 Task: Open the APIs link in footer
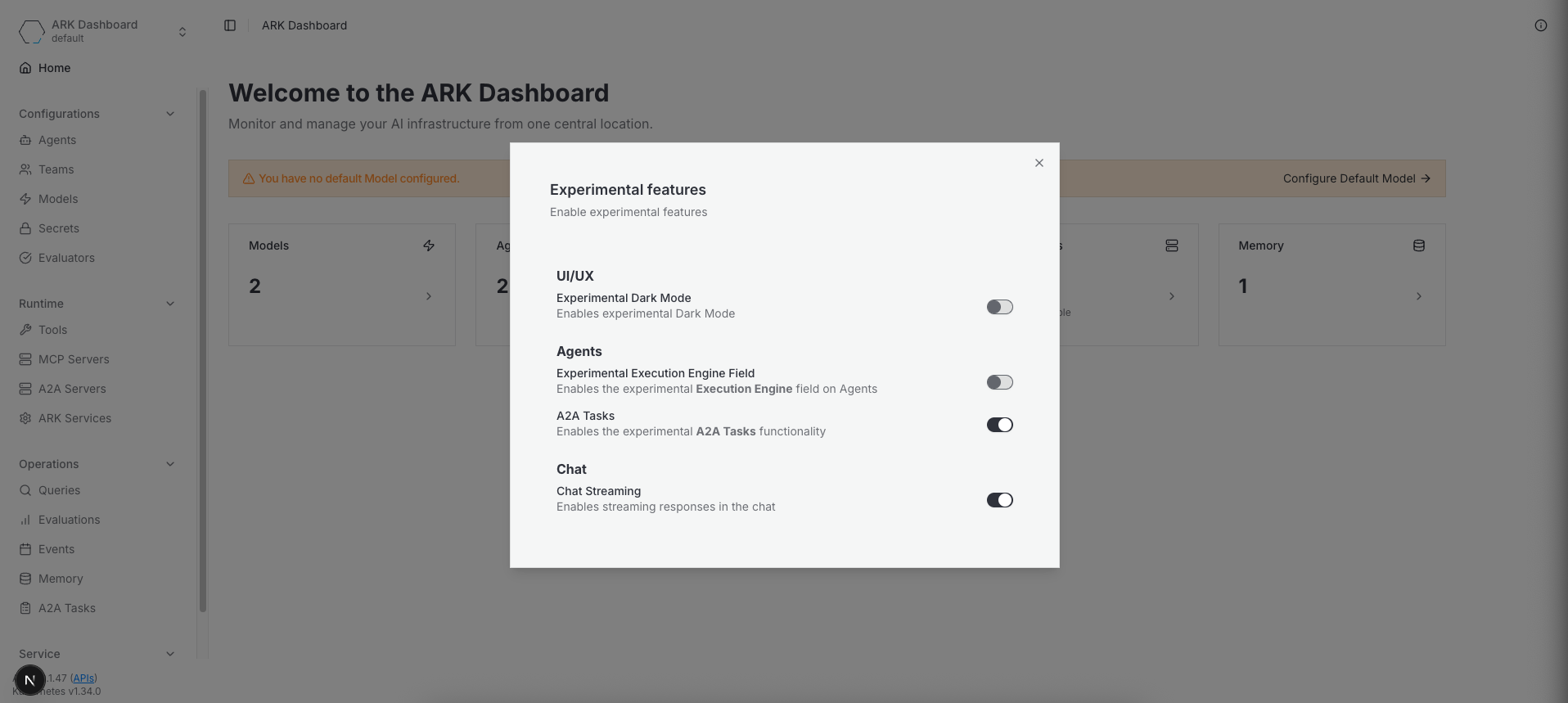click(83, 678)
